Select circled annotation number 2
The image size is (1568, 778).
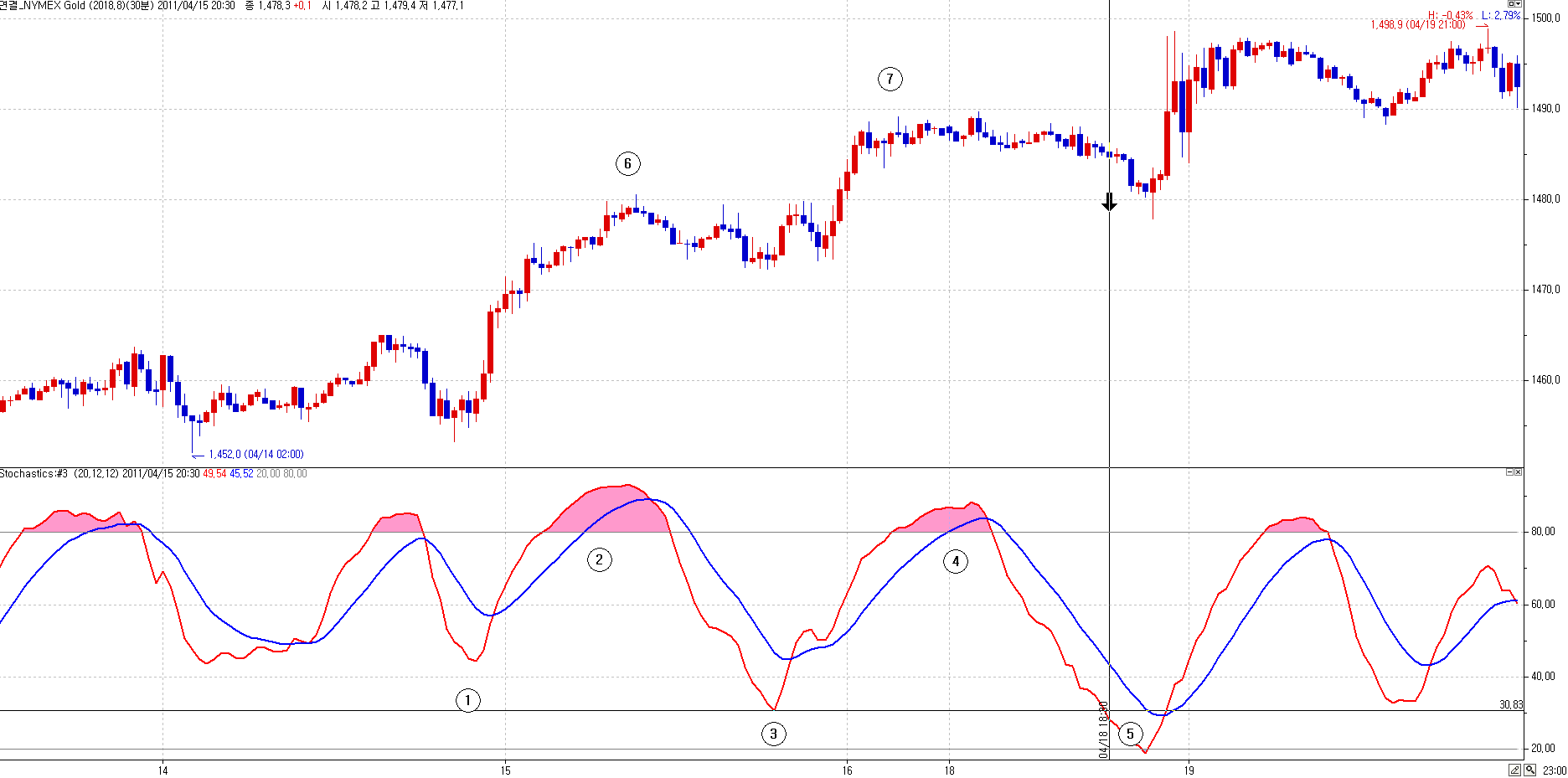[x=599, y=559]
